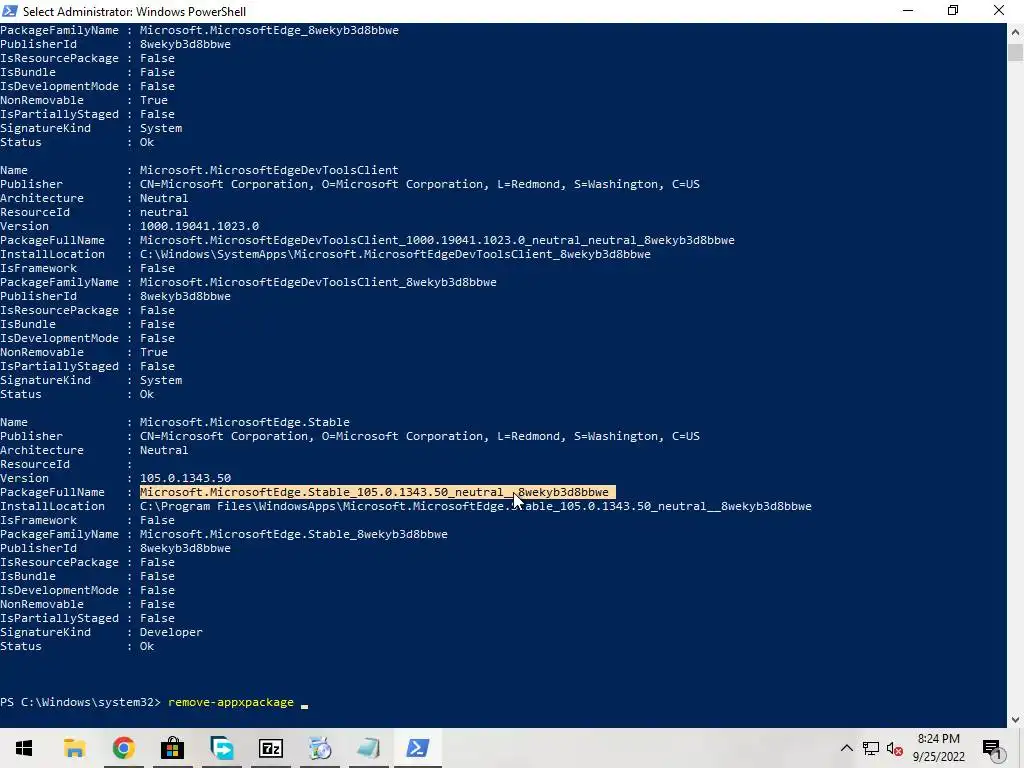Click DevToolsClient_1000.19041.1023.0 PackageFullName value
This screenshot has width=1024, height=768.
pos(437,241)
